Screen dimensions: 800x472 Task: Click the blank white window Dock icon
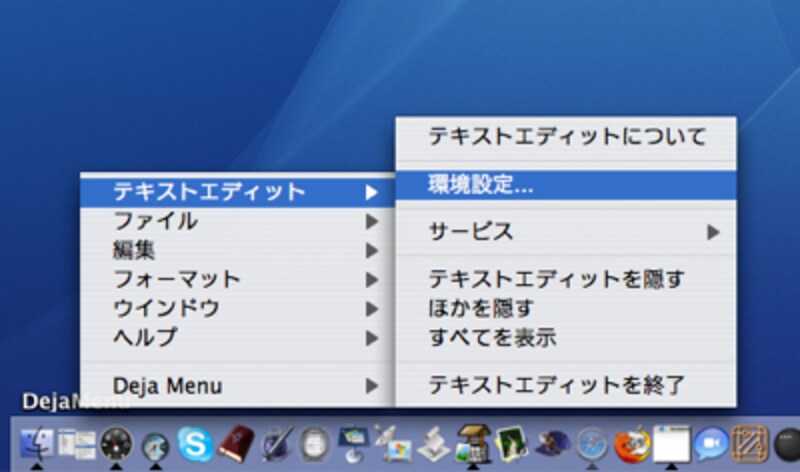[671, 444]
